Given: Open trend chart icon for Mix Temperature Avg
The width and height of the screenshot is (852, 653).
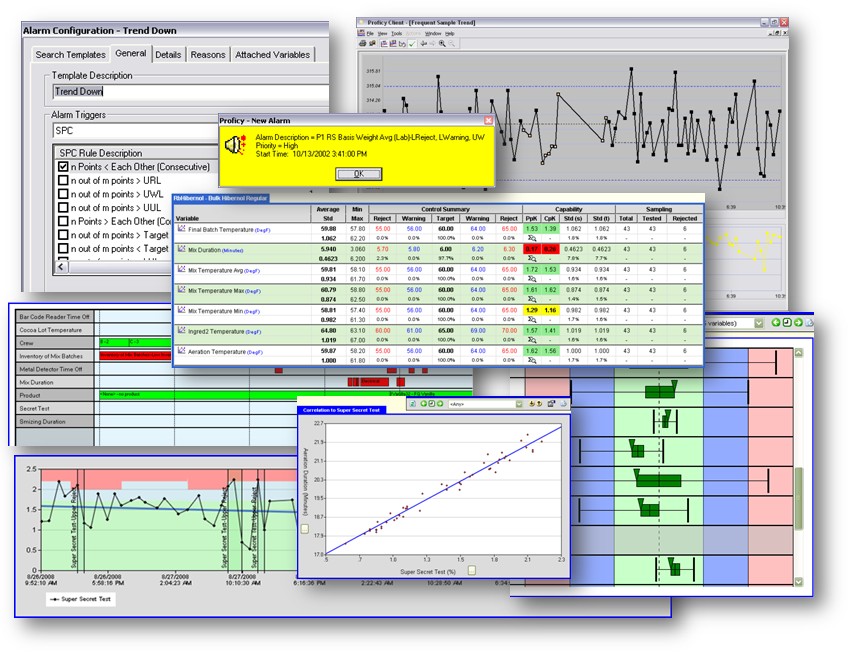Looking at the screenshot, I should point(182,269).
